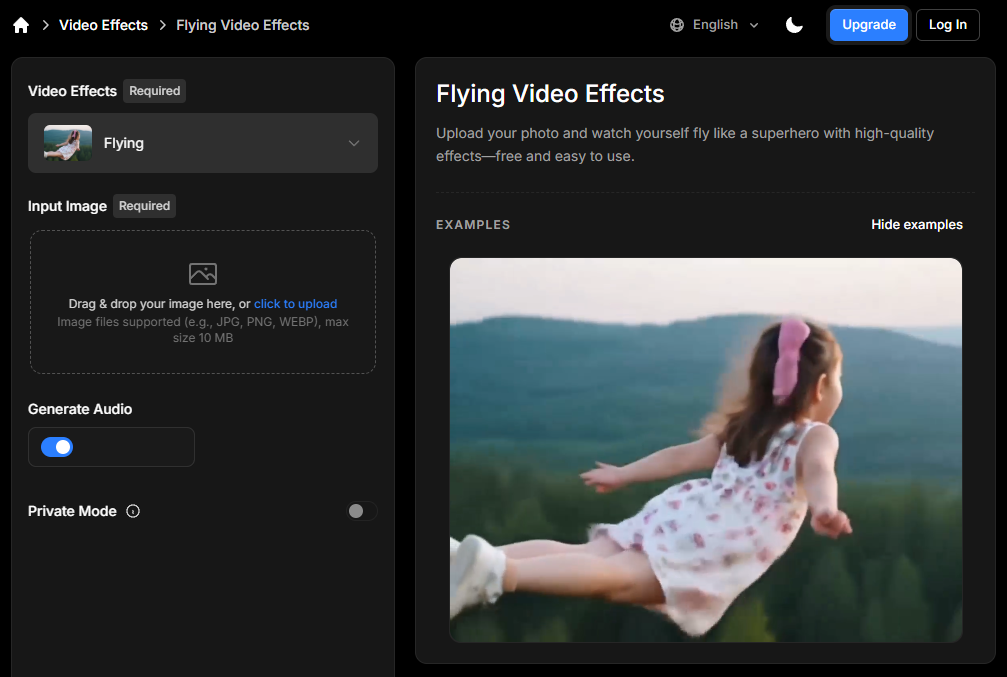This screenshot has width=1007, height=677.
Task: Click the Flying effect preview thumbnail
Action: 66,142
